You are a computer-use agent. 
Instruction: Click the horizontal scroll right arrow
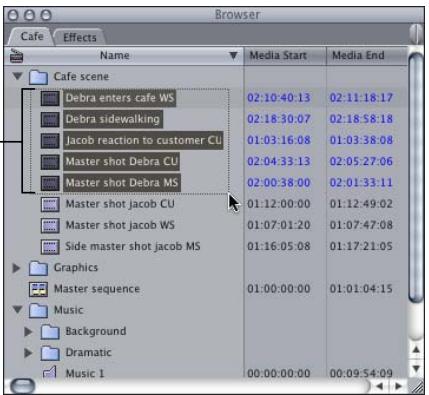tap(399, 387)
